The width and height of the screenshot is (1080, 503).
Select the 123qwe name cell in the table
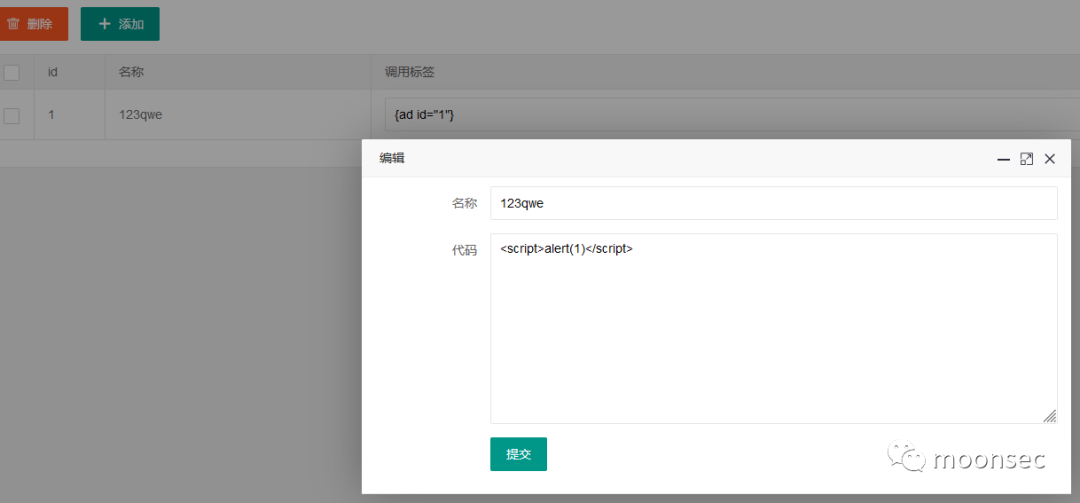(238, 114)
